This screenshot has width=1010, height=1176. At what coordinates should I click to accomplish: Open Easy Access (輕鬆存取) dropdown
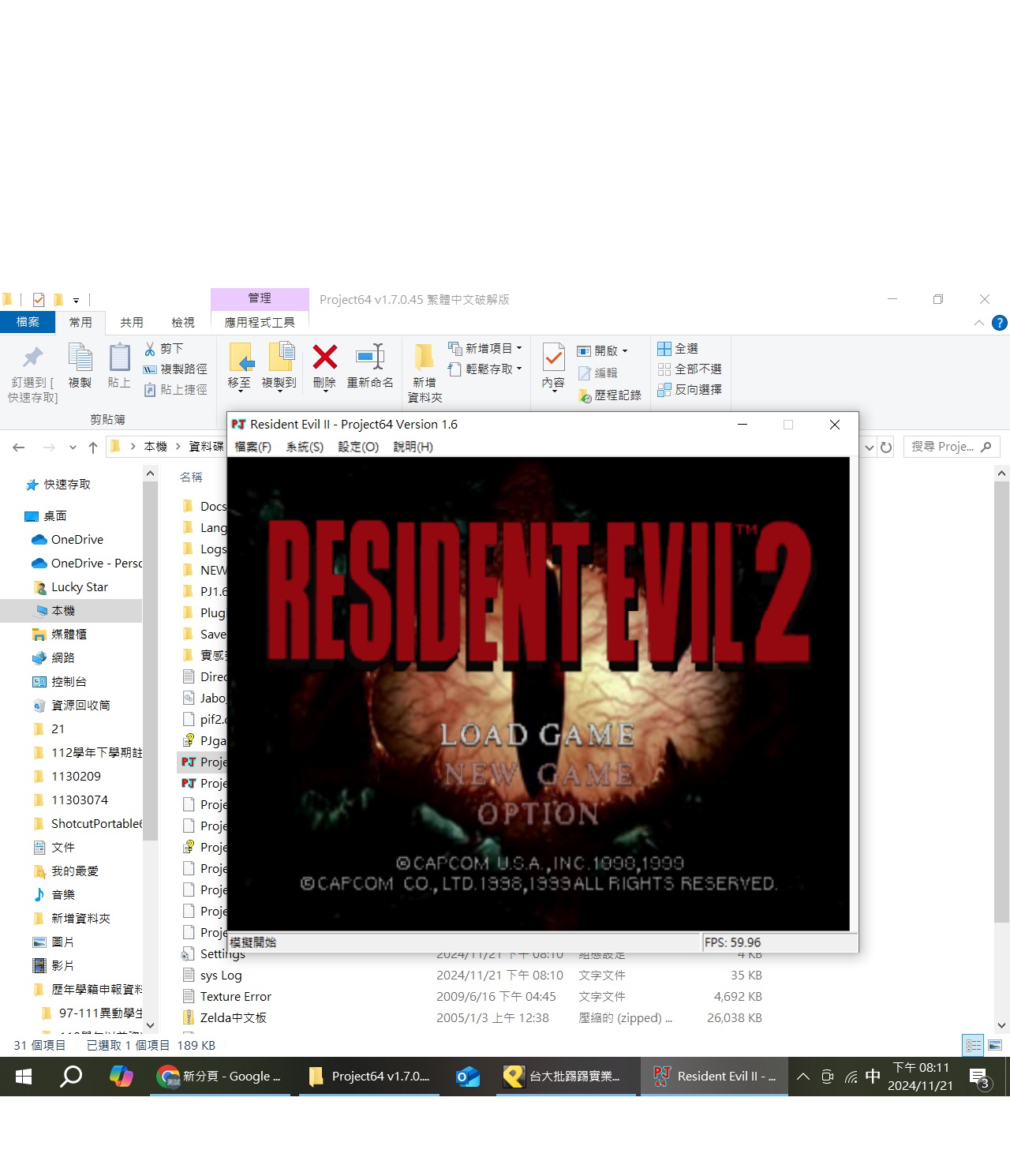click(x=484, y=369)
